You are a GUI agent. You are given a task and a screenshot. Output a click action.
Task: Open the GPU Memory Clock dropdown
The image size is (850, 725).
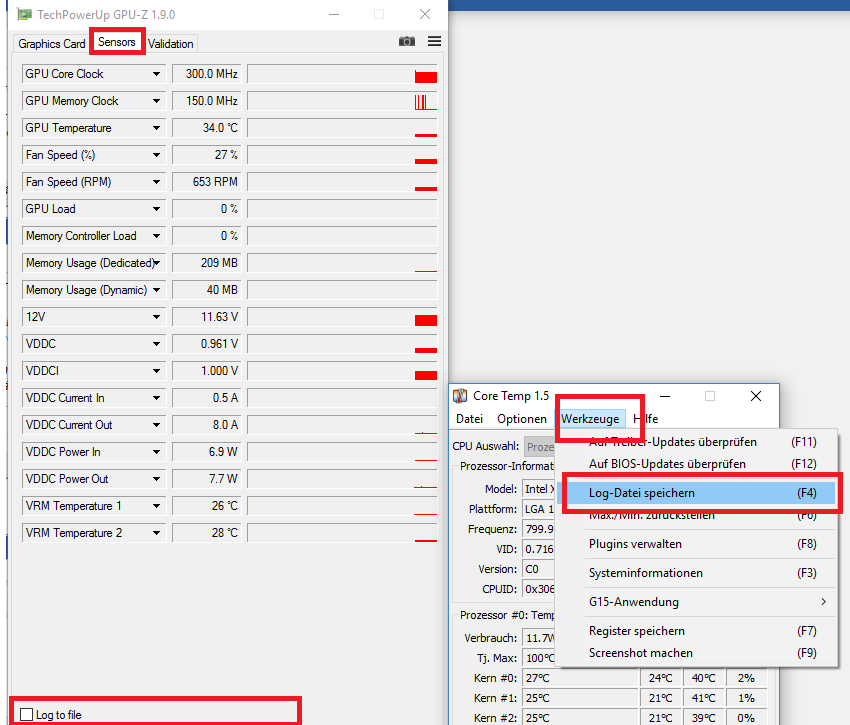tap(156, 101)
